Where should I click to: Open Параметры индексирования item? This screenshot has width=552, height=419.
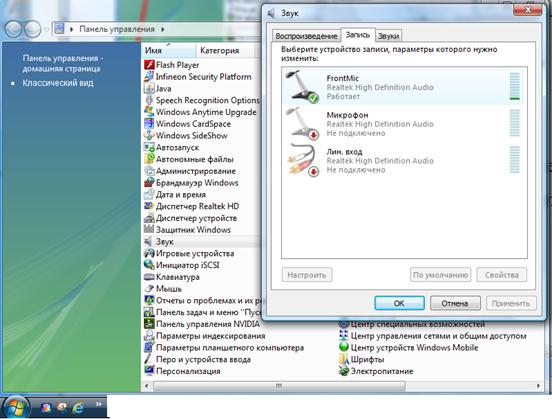[205, 336]
